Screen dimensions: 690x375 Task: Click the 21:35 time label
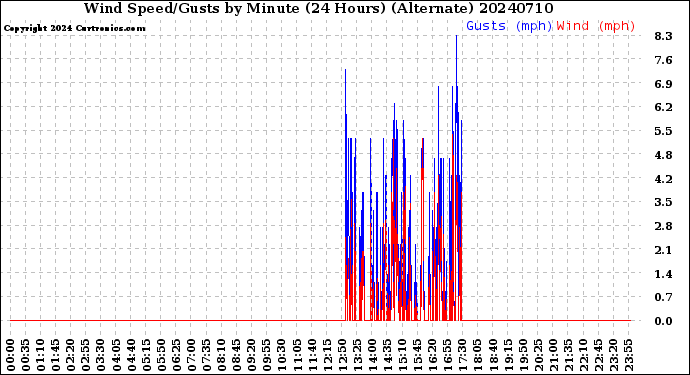[x=568, y=355]
